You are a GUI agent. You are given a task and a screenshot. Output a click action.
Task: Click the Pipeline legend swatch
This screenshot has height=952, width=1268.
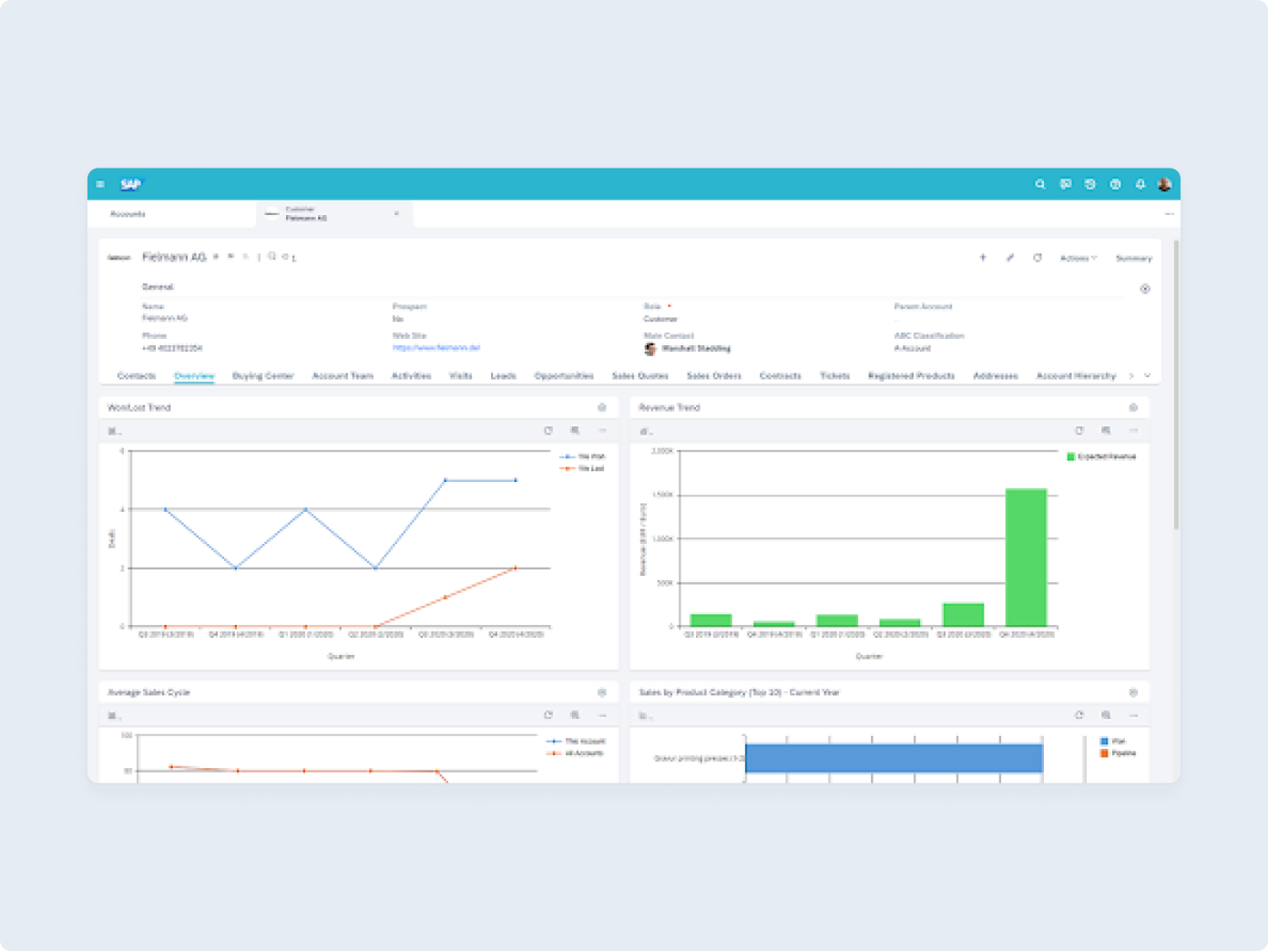1104,753
